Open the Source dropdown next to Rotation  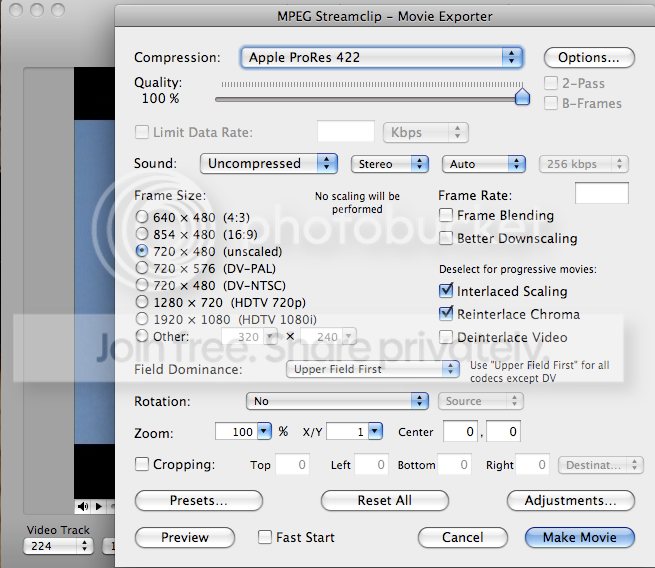coord(480,401)
